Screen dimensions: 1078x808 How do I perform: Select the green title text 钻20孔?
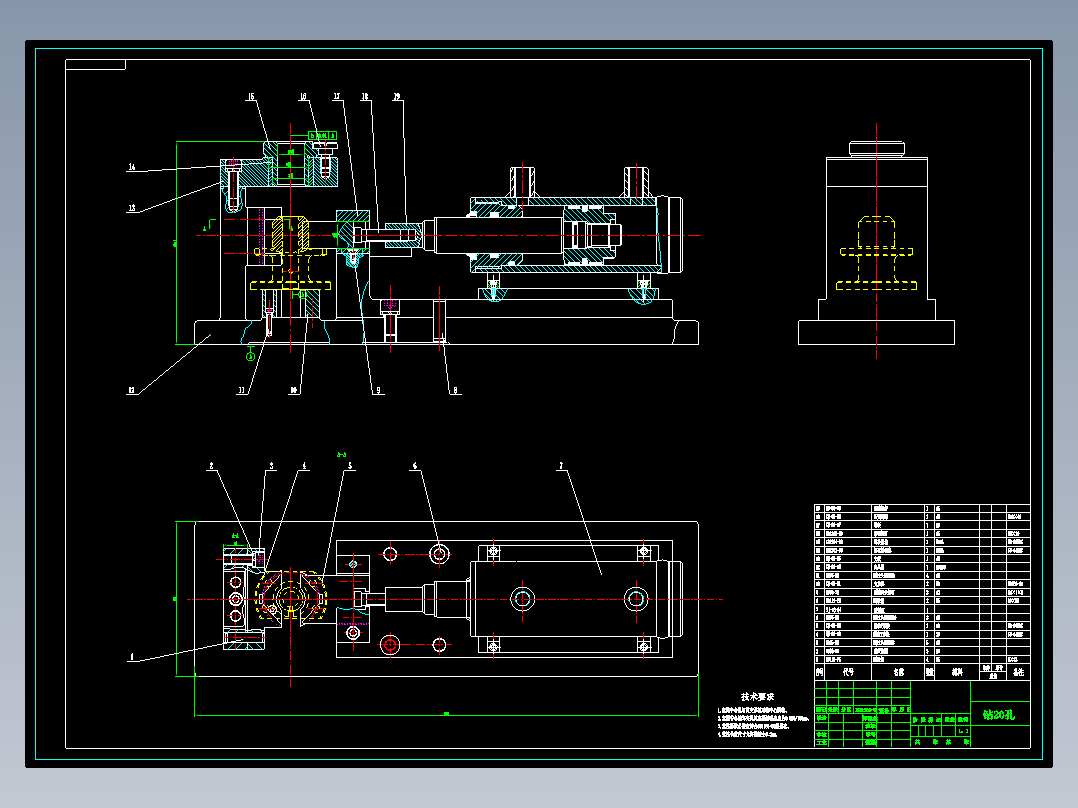pyautogui.click(x=999, y=715)
